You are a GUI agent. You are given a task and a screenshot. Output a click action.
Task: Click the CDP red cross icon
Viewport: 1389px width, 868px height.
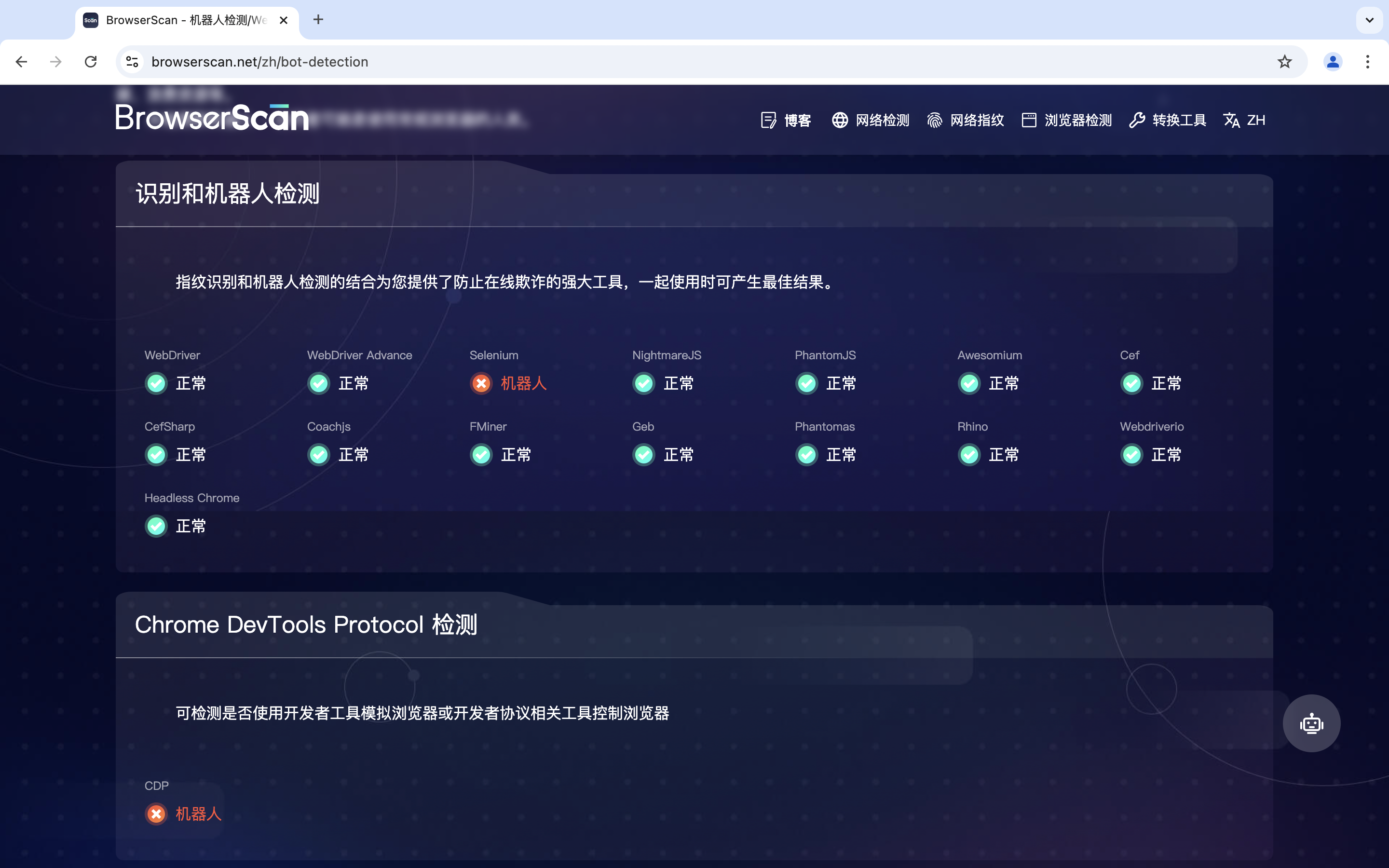point(156,814)
